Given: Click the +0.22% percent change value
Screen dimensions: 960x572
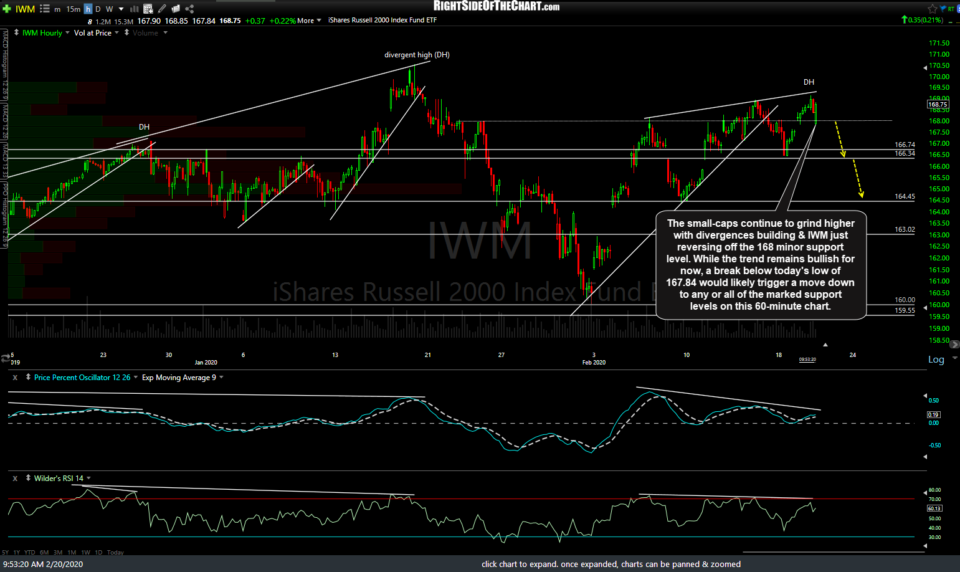Looking at the screenshot, I should point(283,21).
